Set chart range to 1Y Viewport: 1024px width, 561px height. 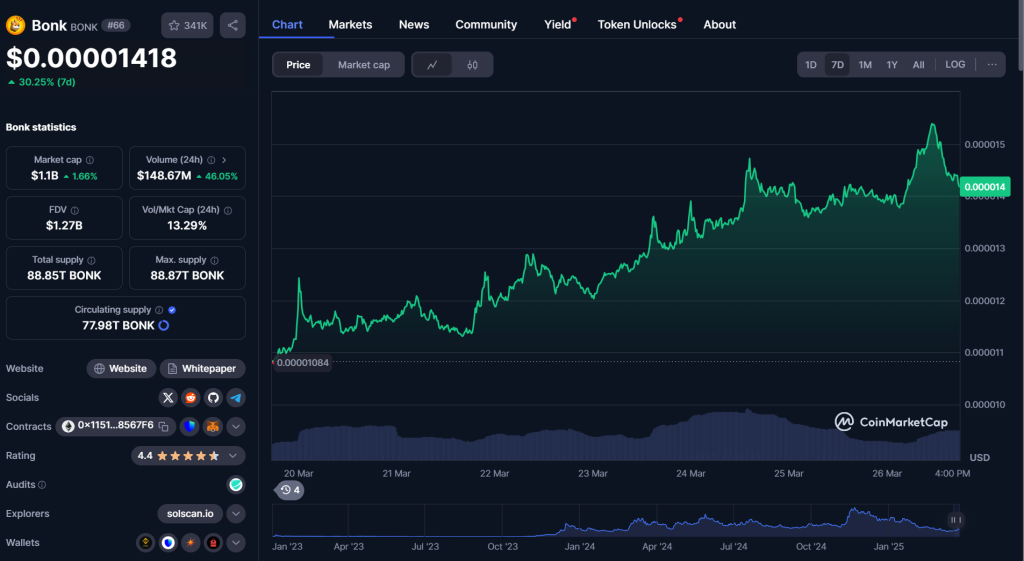tap(892, 65)
